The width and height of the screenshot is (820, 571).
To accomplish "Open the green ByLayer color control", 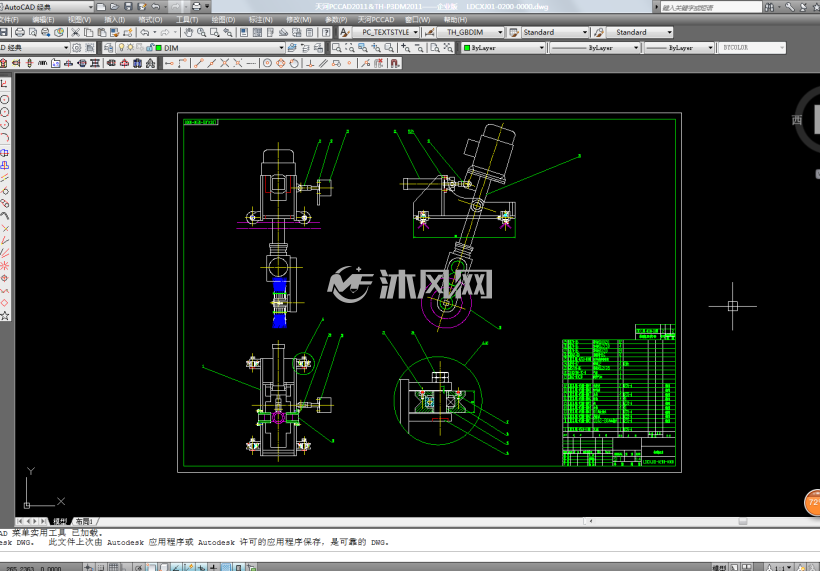I will click(504, 48).
